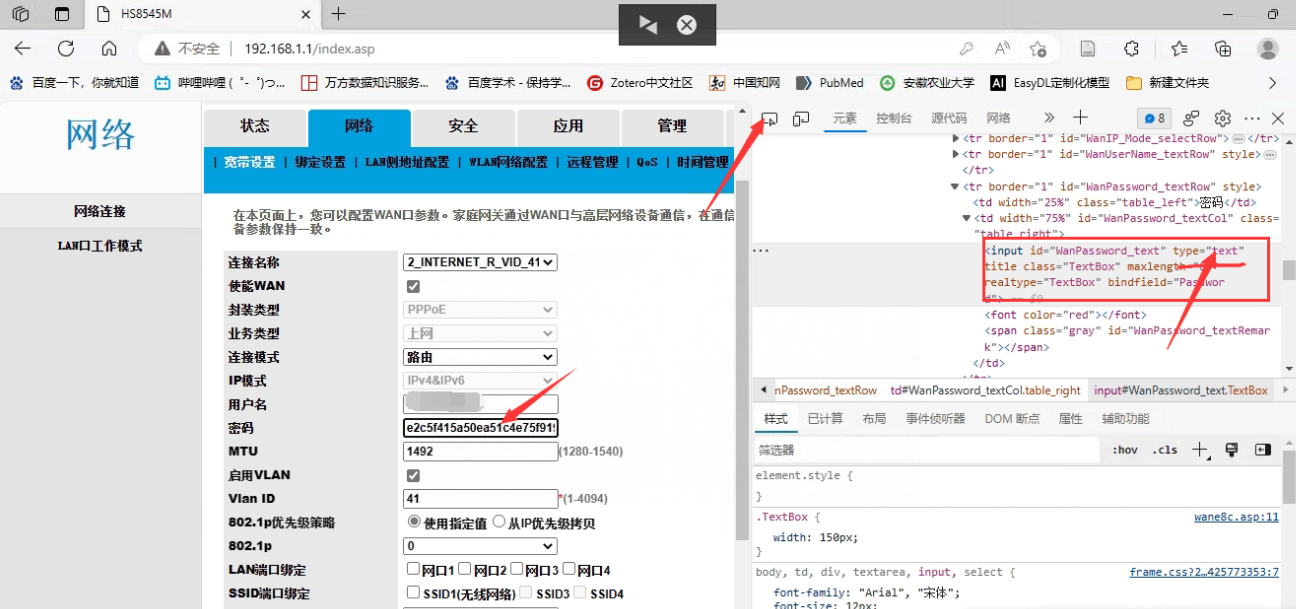
Task: Open the 安全 router menu tab
Action: (463, 126)
